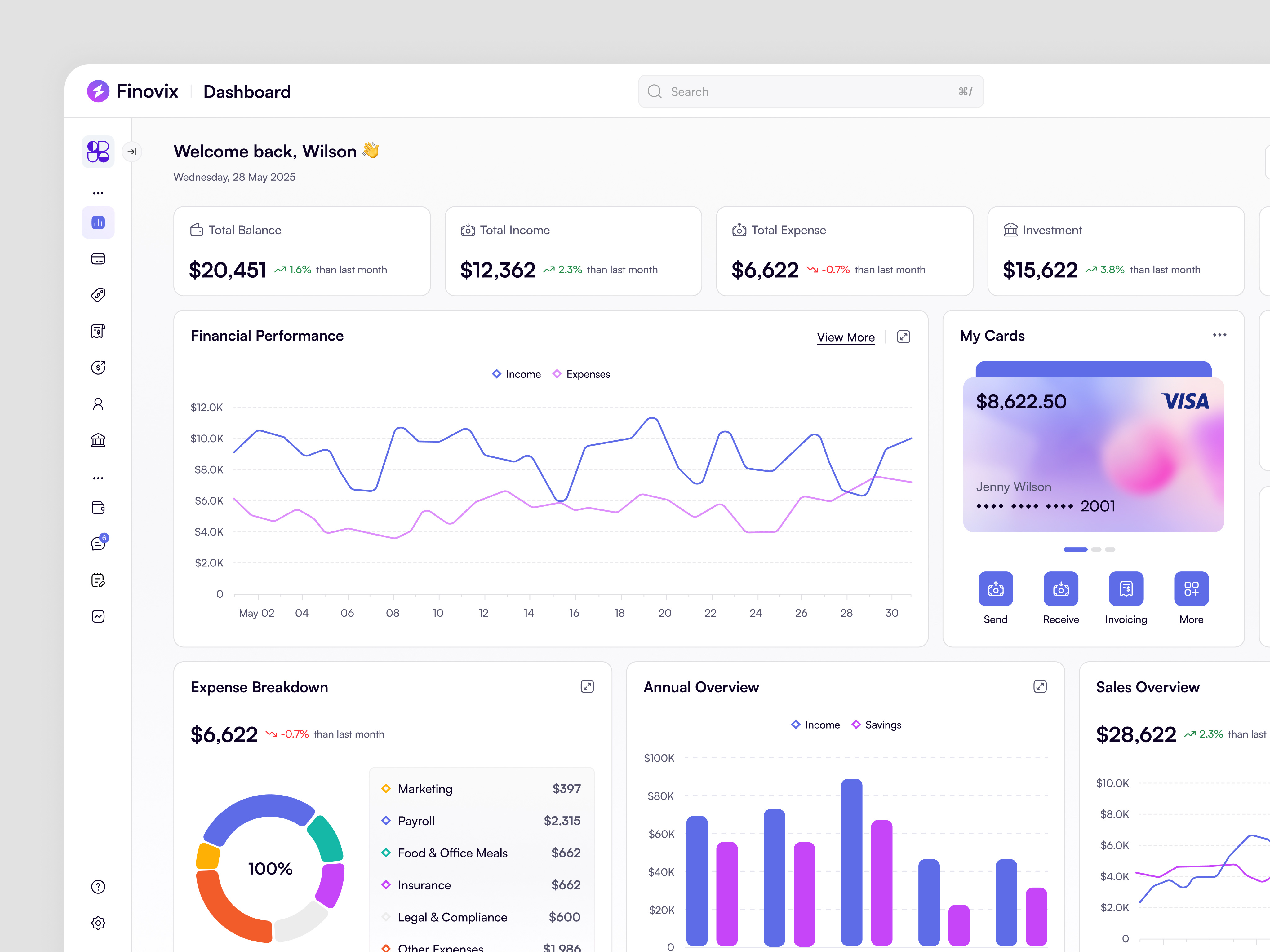Click View More on Financial Performance
This screenshot has width=1270, height=952.
[x=846, y=337]
